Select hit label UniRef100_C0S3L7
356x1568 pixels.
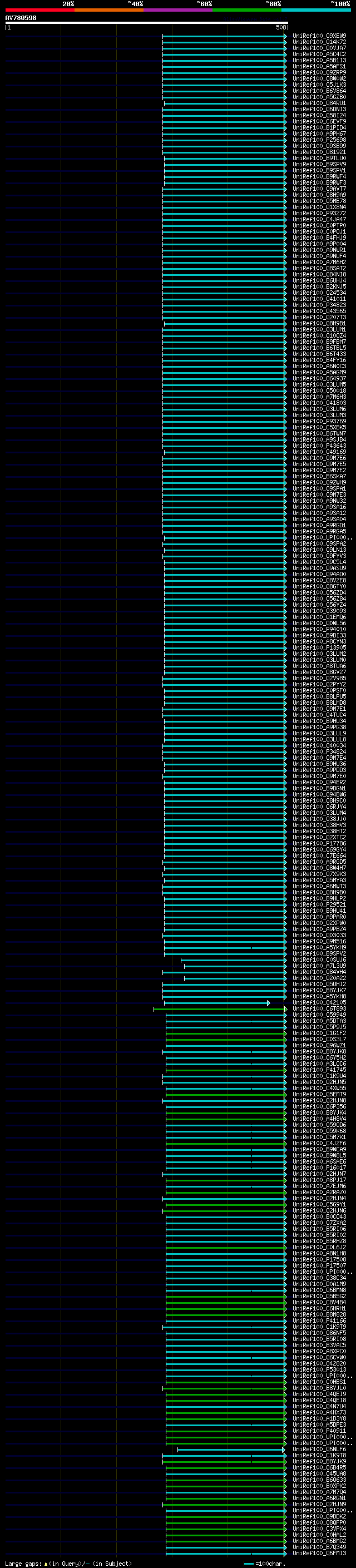pyautogui.click(x=319, y=1039)
